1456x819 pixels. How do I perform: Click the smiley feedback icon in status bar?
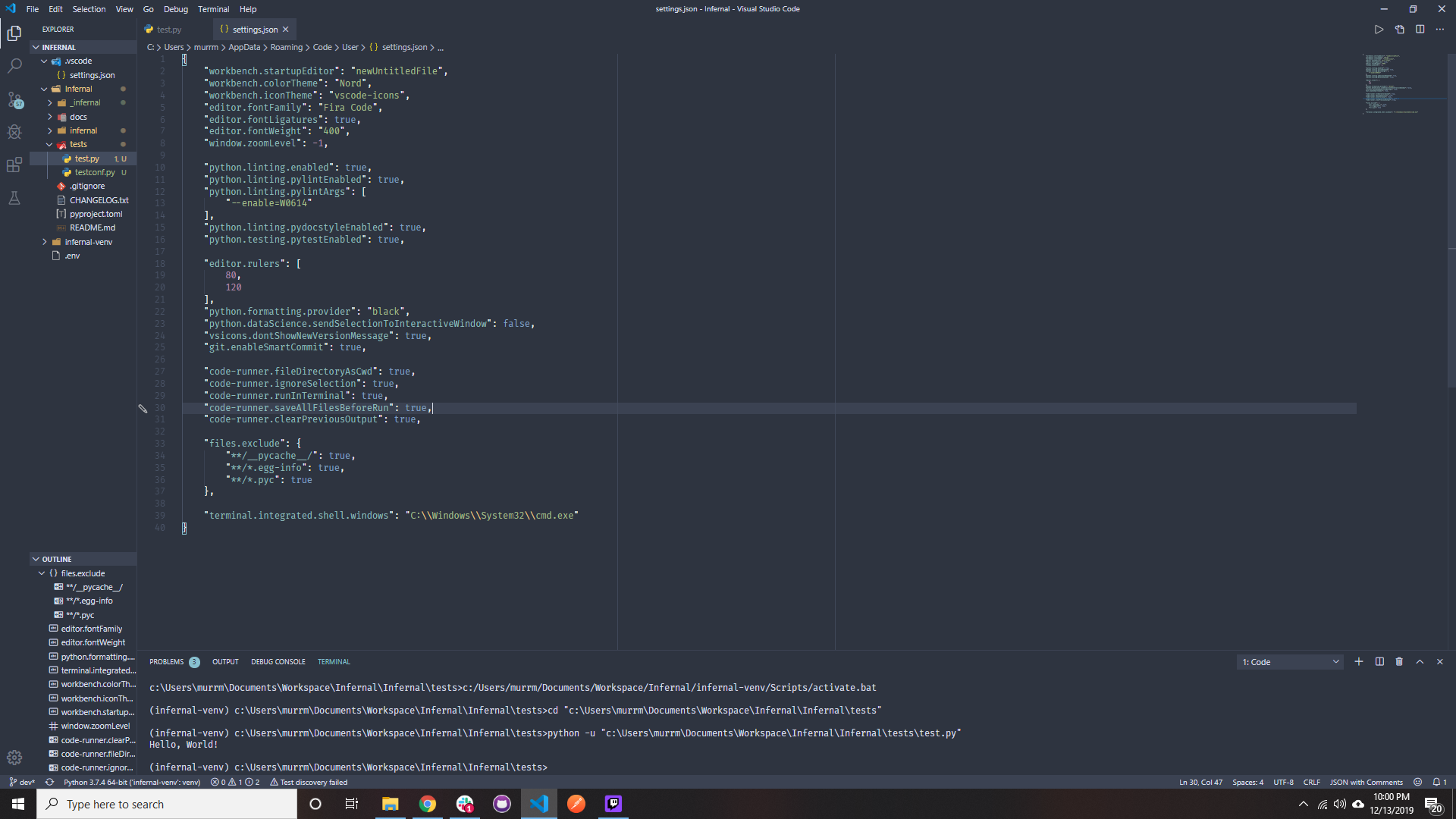tap(1417, 782)
